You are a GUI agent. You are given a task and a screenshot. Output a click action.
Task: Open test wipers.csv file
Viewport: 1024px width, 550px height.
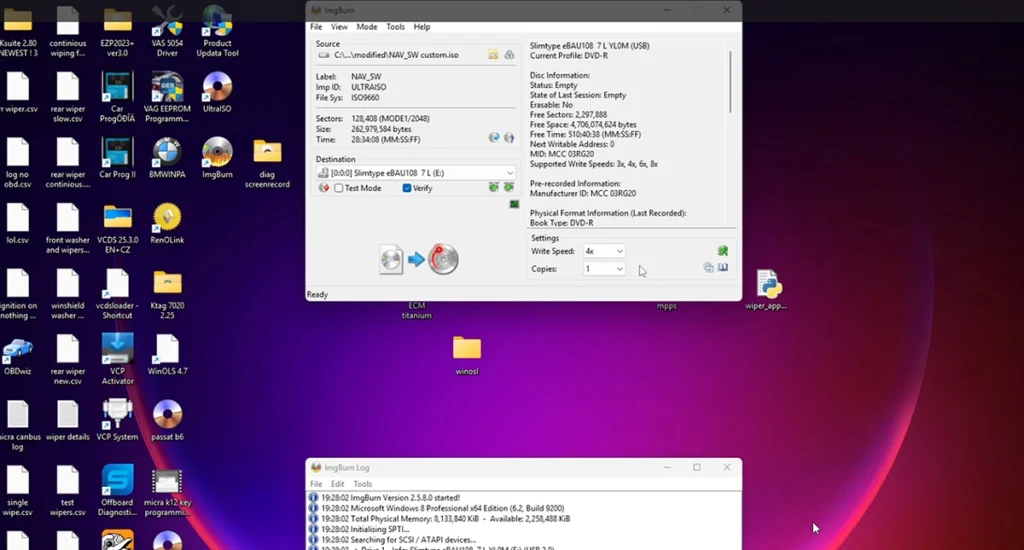(x=67, y=490)
